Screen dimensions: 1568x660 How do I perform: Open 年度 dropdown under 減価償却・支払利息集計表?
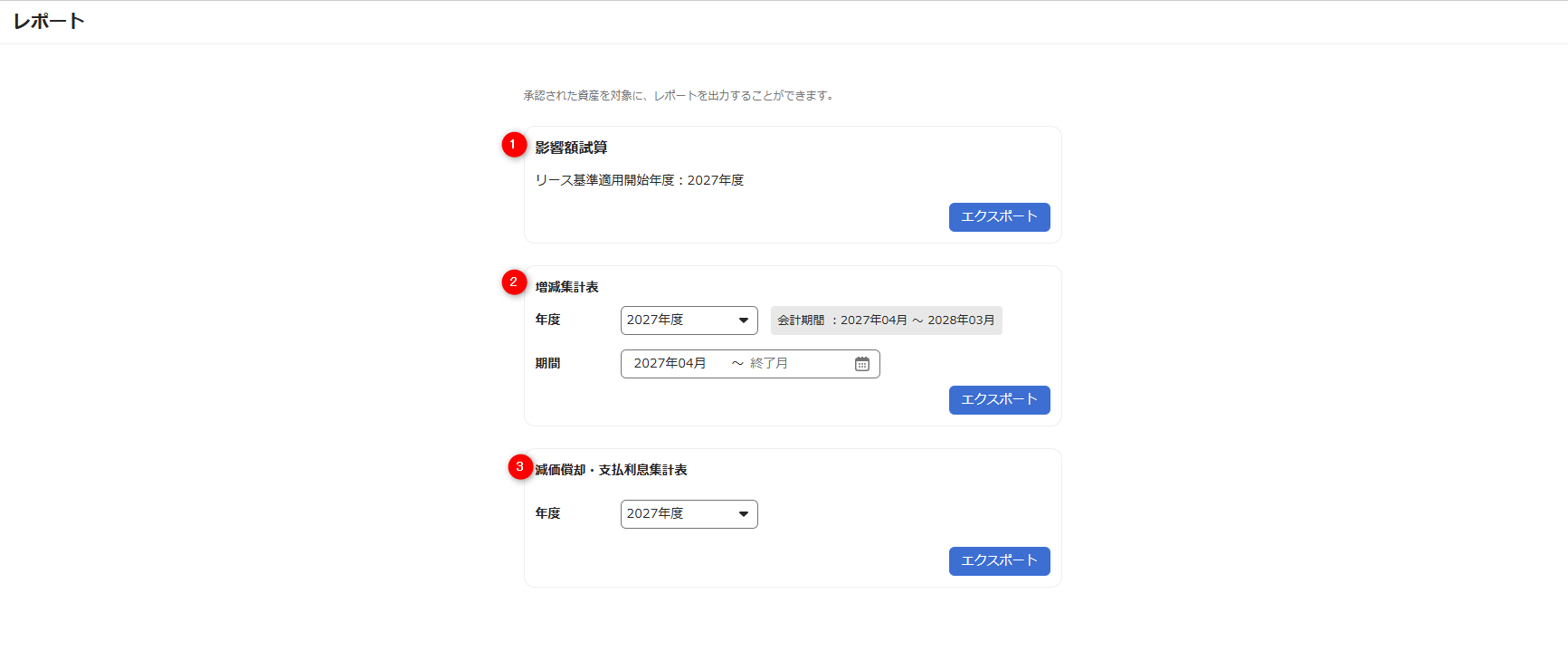click(689, 514)
